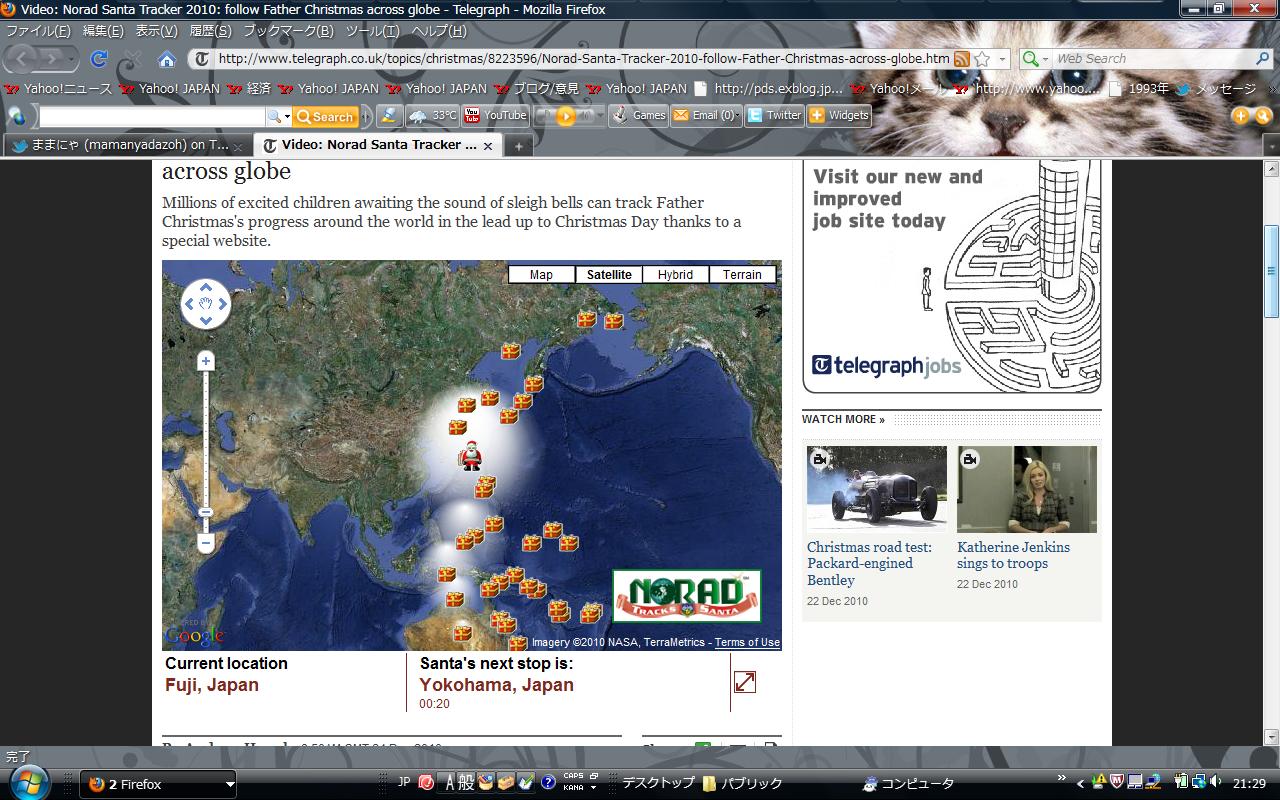This screenshot has height=800, width=1280.
Task: Play the vintage car video thumbnail
Action: pyautogui.click(x=877, y=489)
